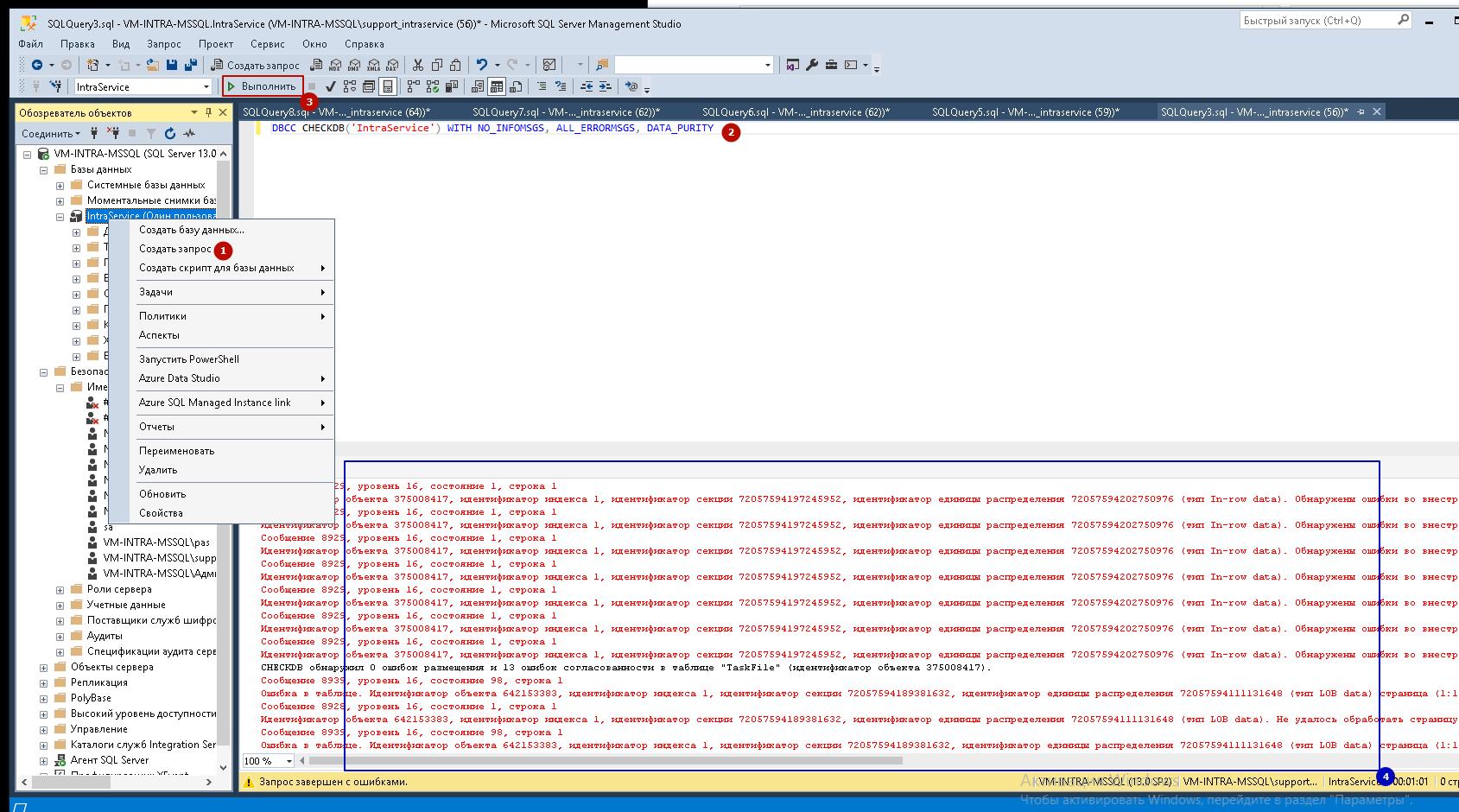Viewport: 1459px width, 812px height.
Task: Click the horizontal scrollbar in messages pane
Action: (x=606, y=761)
